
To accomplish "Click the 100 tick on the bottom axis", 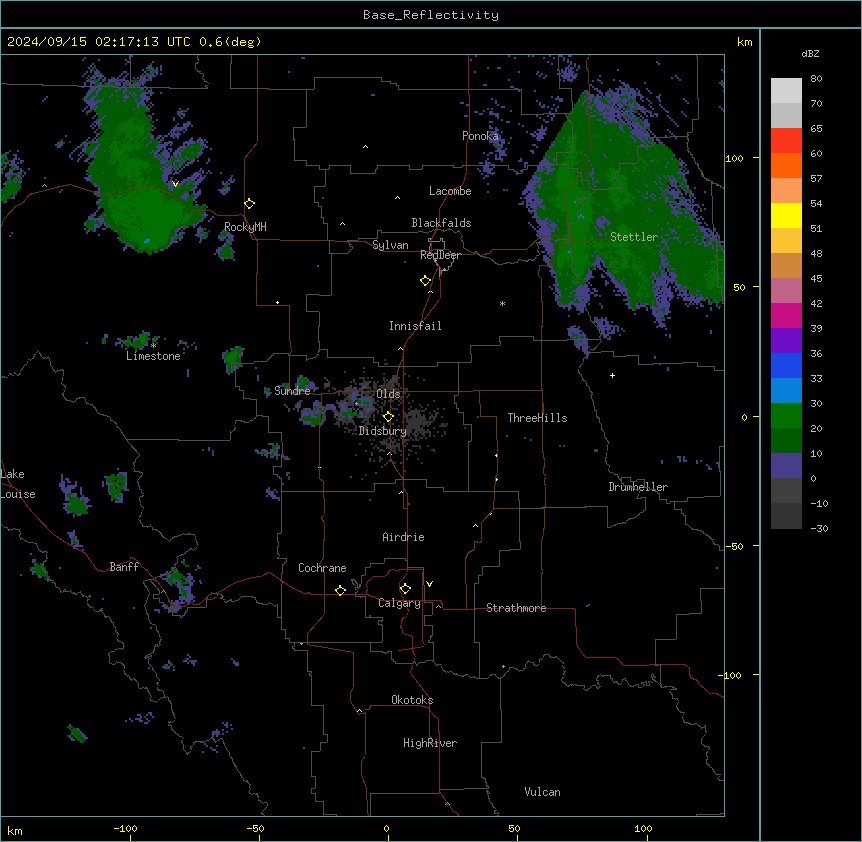I will [x=643, y=828].
